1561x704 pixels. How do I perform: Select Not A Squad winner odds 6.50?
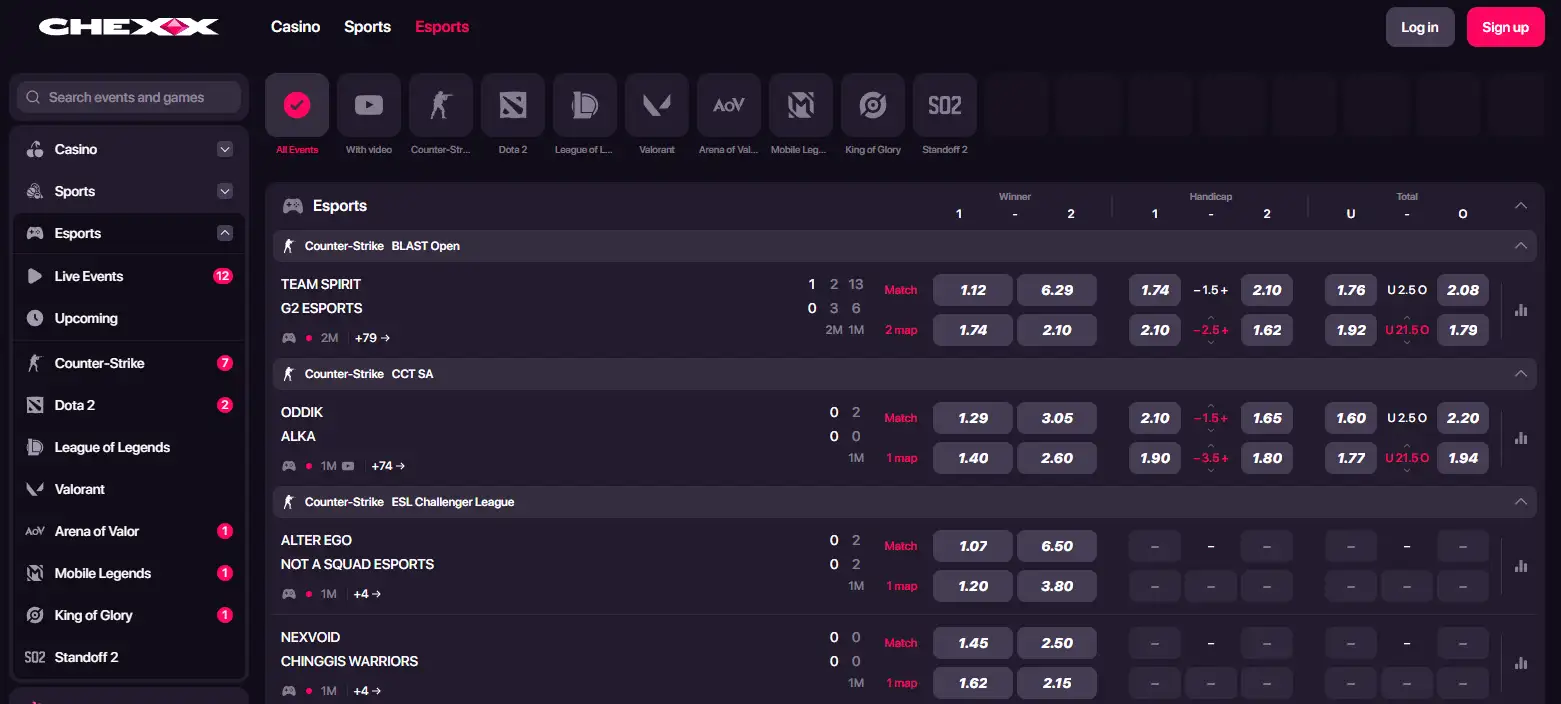click(x=1057, y=546)
